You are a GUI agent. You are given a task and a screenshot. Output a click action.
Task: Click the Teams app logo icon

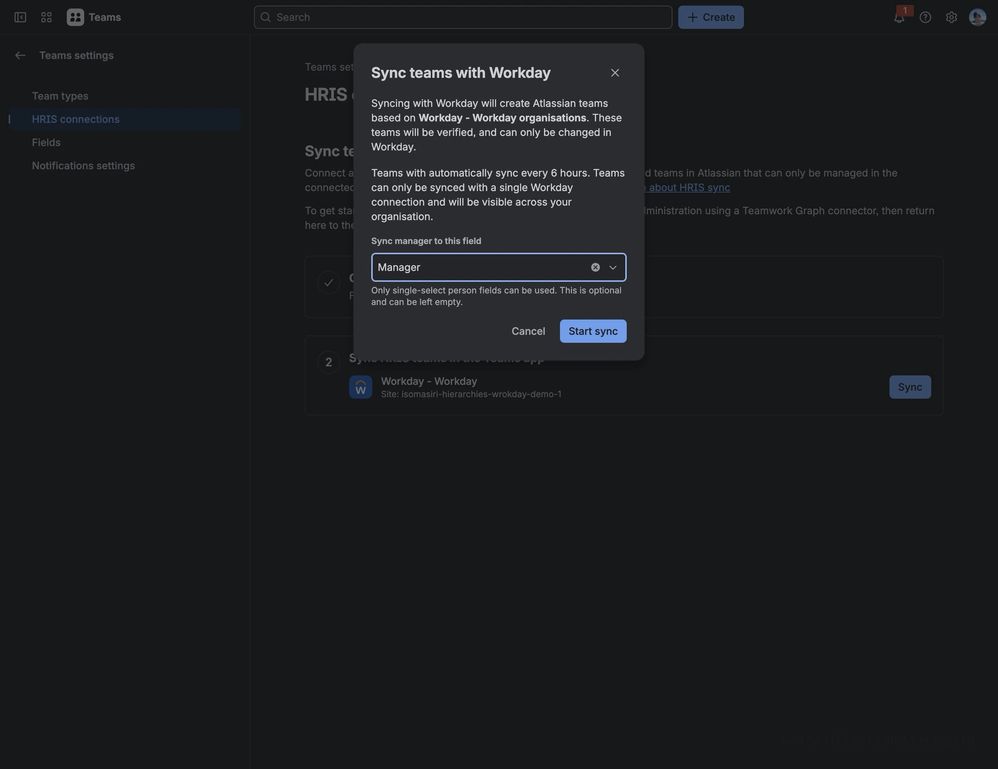[75, 17]
